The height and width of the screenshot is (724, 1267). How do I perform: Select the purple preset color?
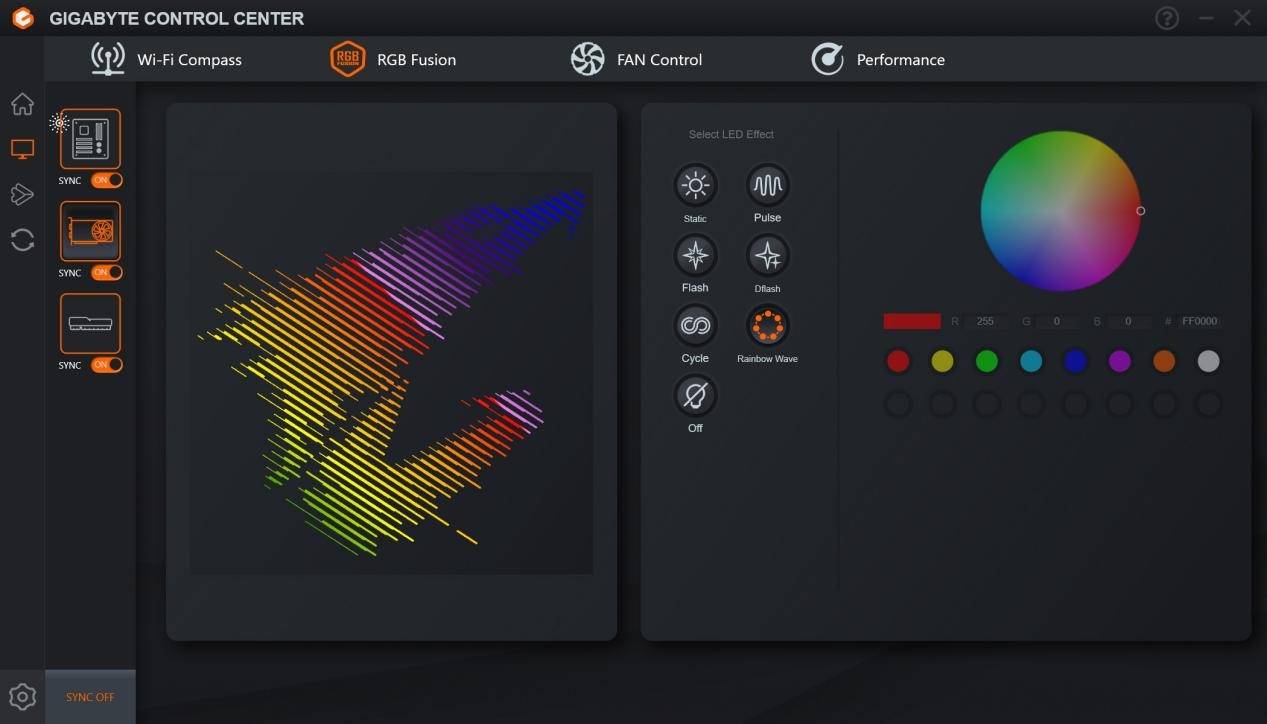pos(1120,361)
